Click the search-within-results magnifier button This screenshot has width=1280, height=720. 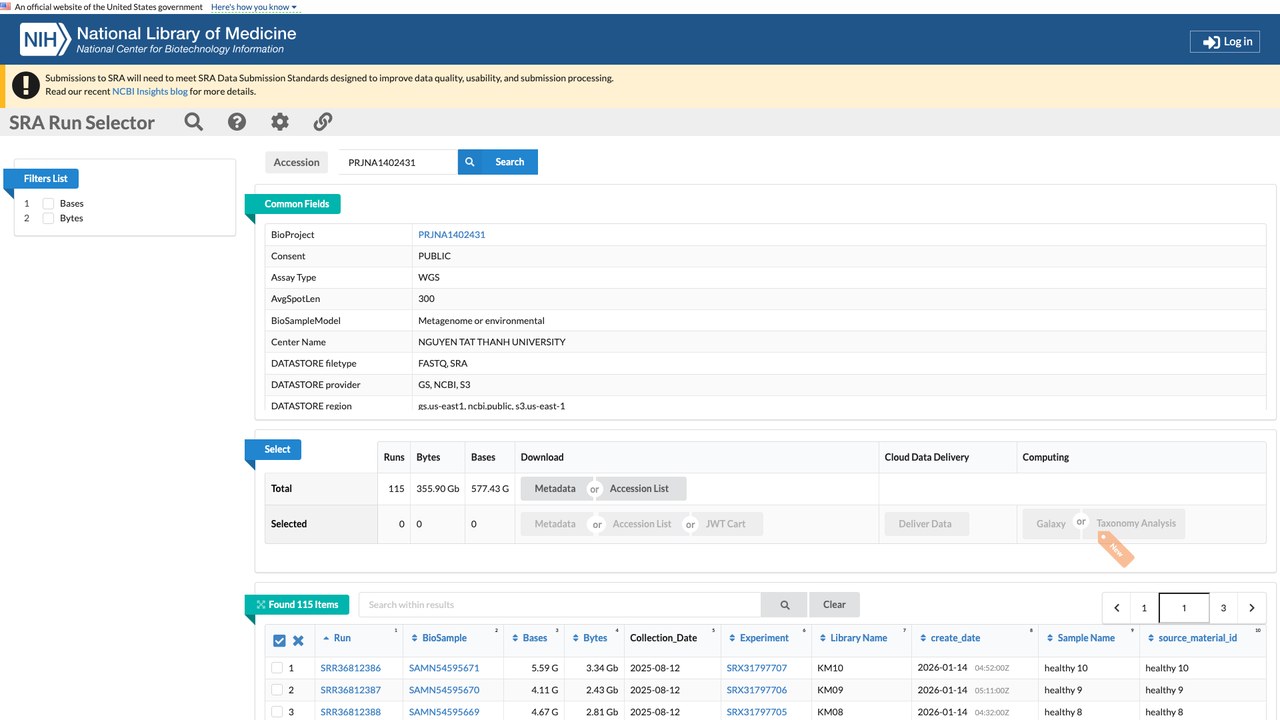784,605
